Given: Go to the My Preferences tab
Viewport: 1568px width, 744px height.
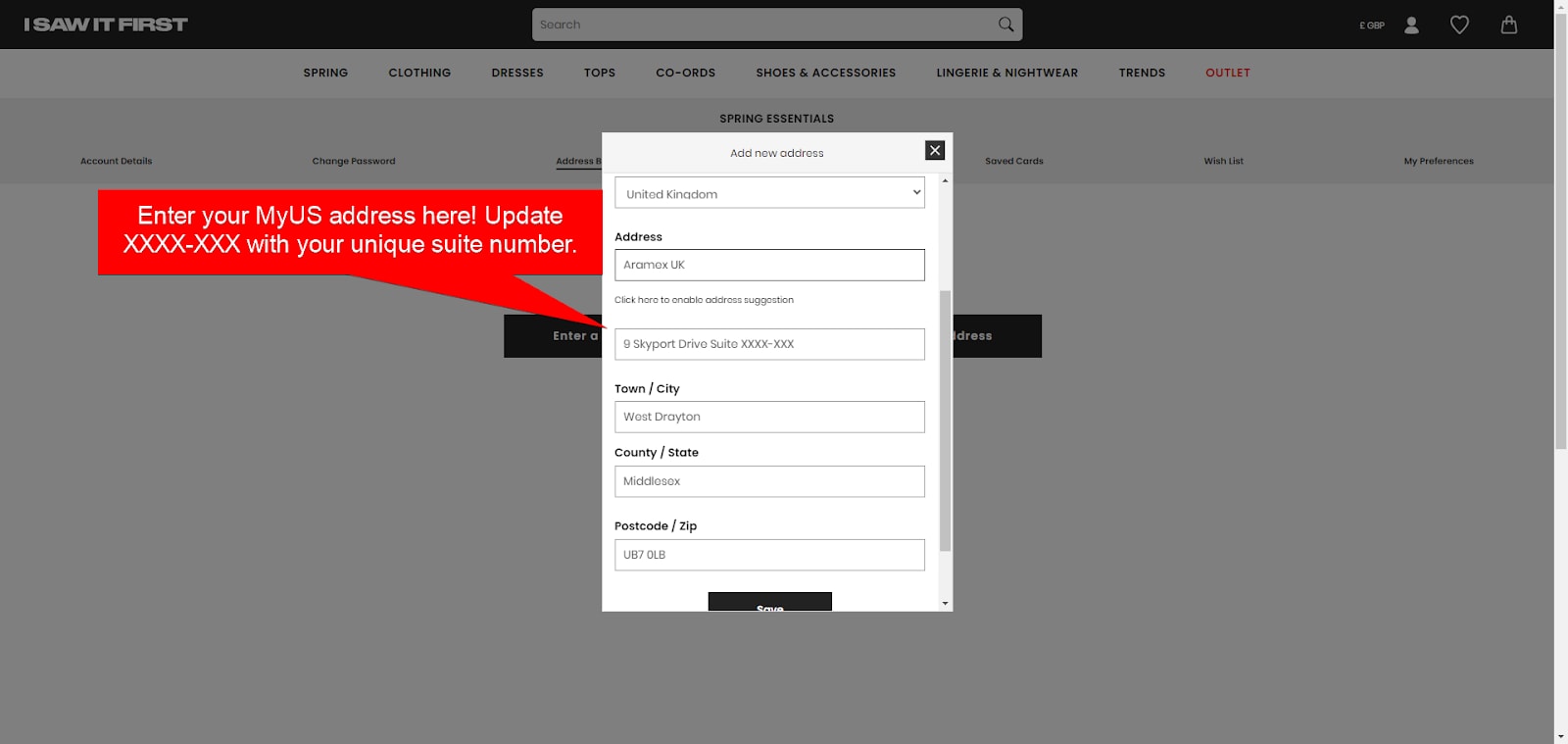Looking at the screenshot, I should (1439, 161).
